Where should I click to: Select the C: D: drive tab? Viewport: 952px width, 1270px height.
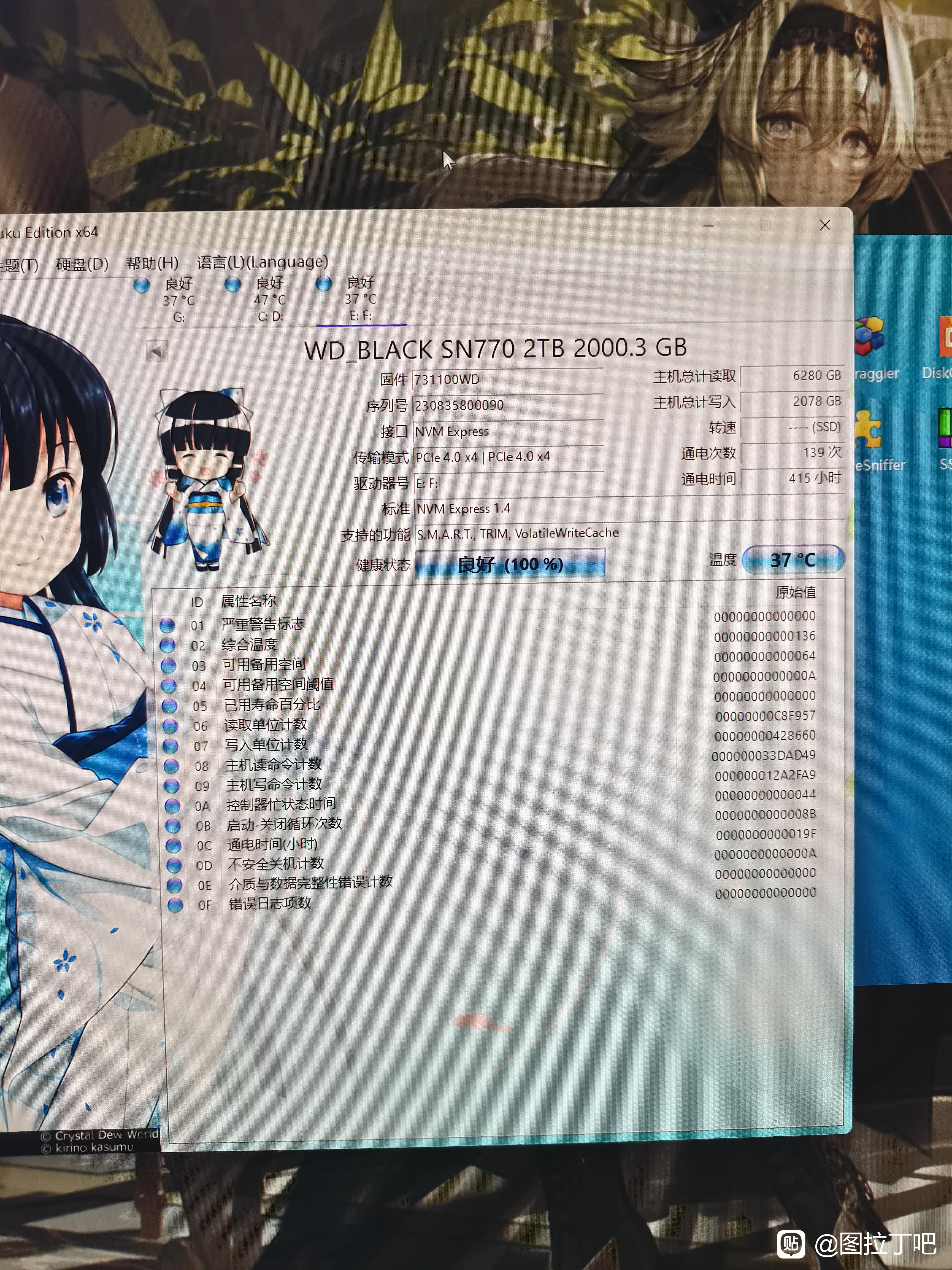tap(270, 299)
